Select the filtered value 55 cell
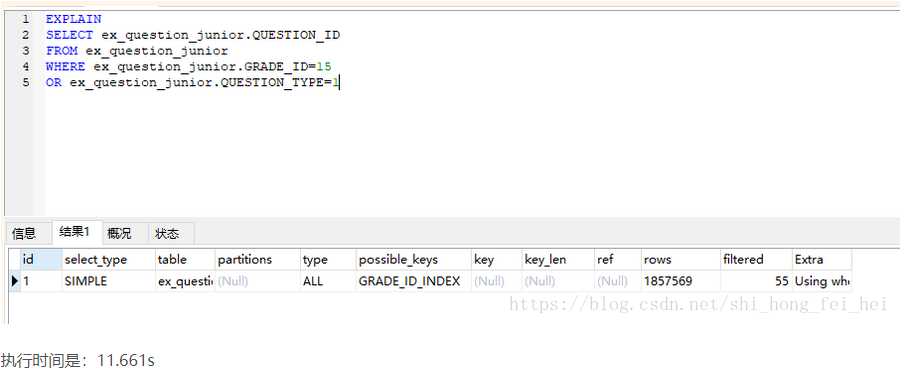Viewport: 906px width, 383px height. point(756,281)
